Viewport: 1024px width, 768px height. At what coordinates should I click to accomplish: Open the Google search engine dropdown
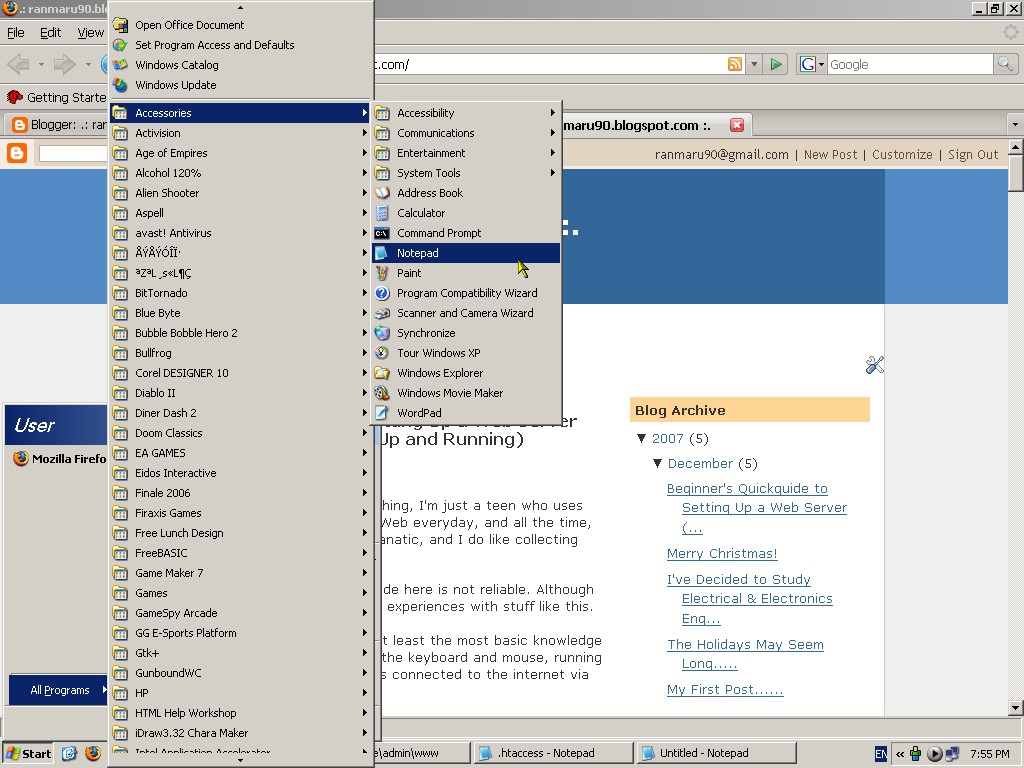pyautogui.click(x=812, y=64)
